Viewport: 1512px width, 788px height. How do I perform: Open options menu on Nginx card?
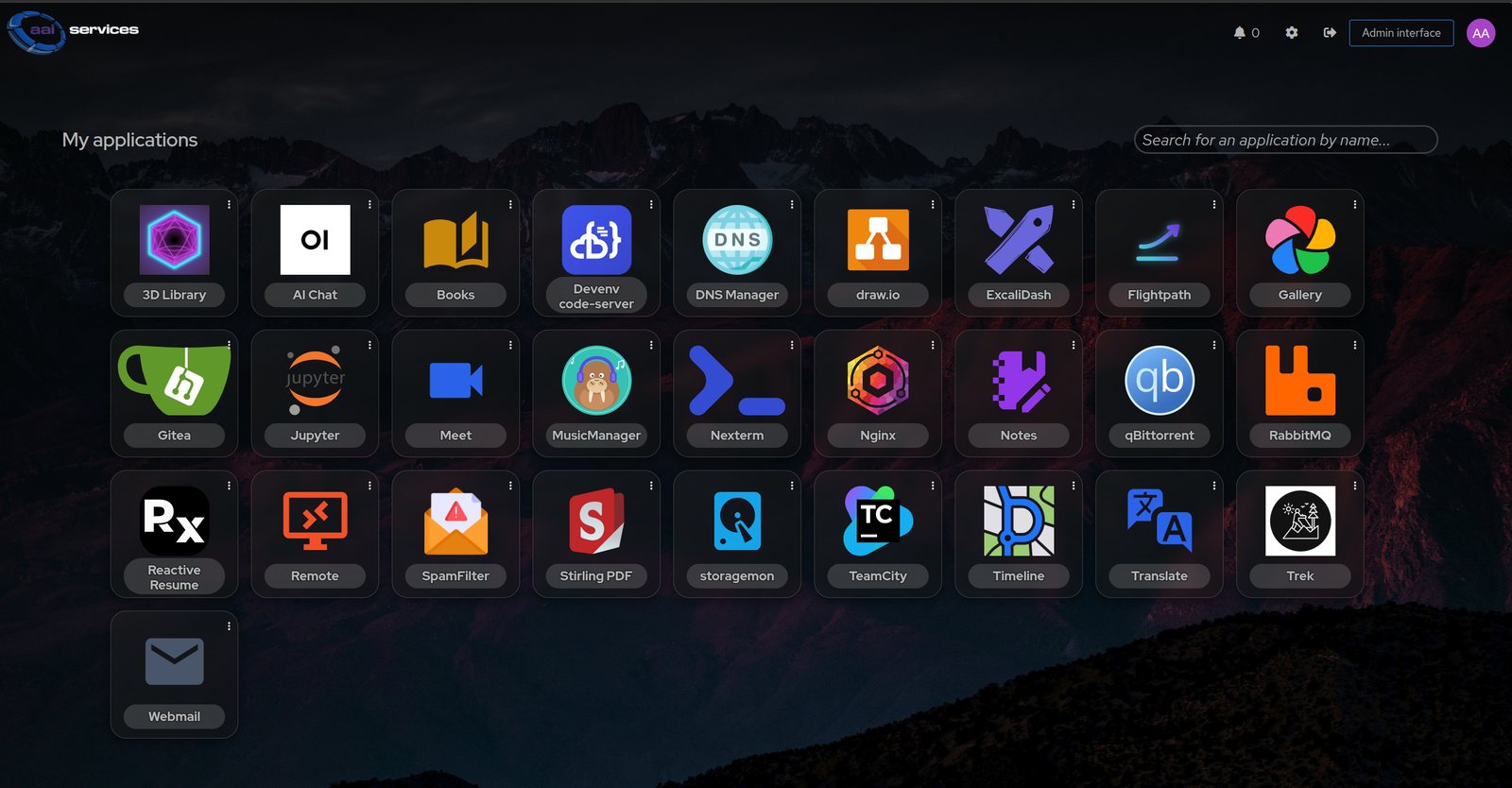[933, 345]
